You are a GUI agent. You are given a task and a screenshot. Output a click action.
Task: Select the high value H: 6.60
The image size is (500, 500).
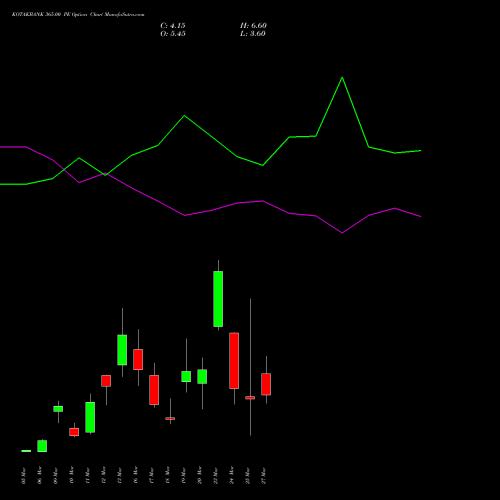253,26
